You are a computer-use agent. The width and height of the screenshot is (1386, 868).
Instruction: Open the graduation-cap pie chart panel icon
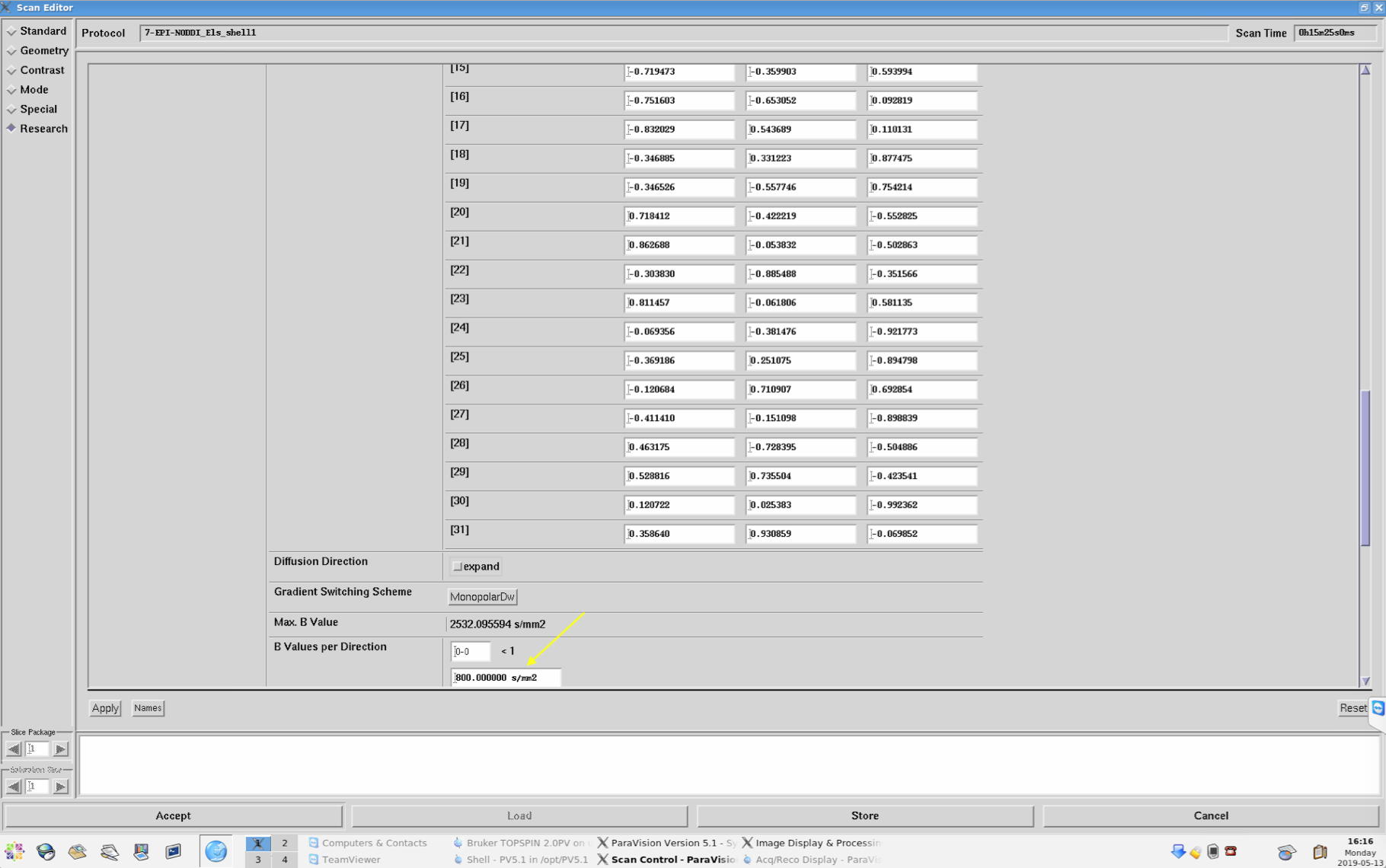point(1287,852)
